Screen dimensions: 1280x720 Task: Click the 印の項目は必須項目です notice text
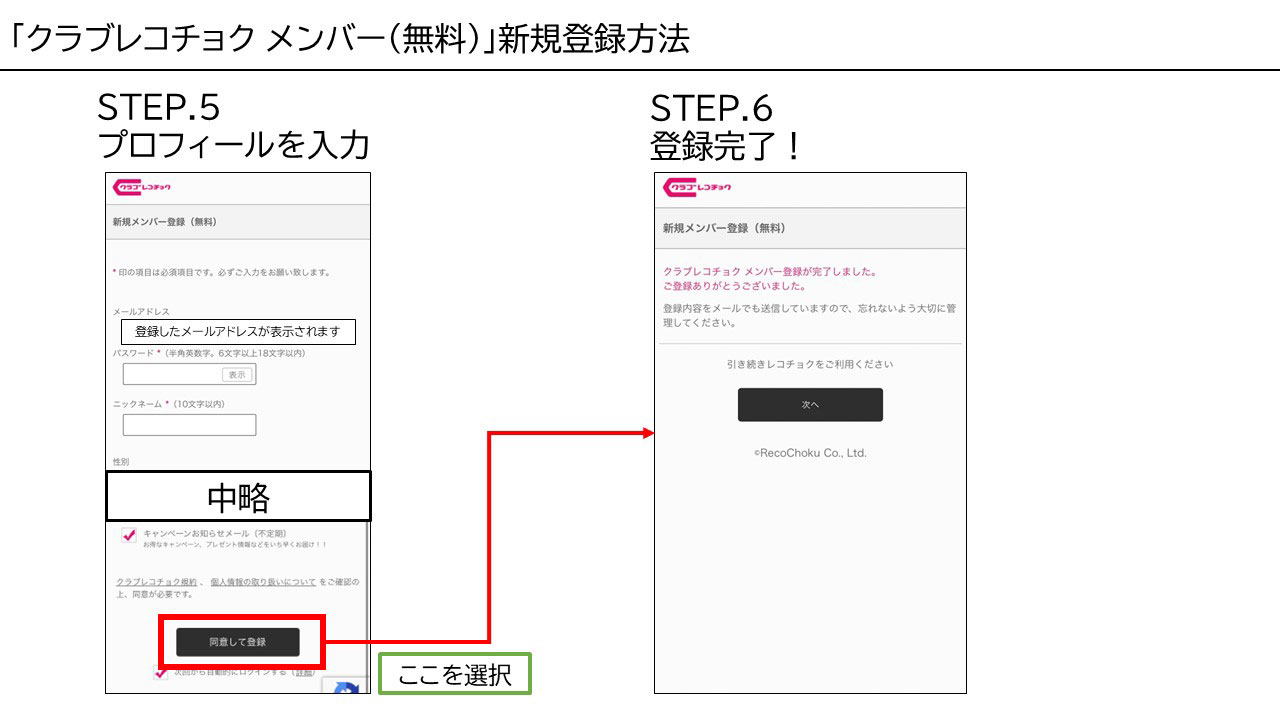(x=221, y=272)
